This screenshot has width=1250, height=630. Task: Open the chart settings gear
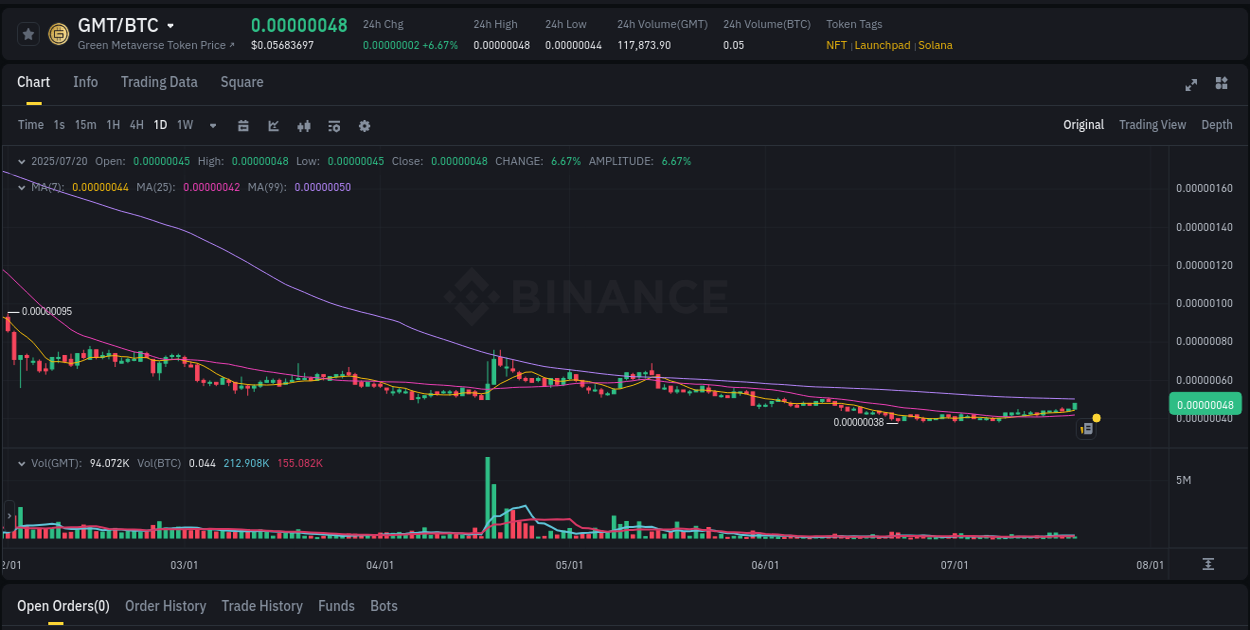(364, 125)
